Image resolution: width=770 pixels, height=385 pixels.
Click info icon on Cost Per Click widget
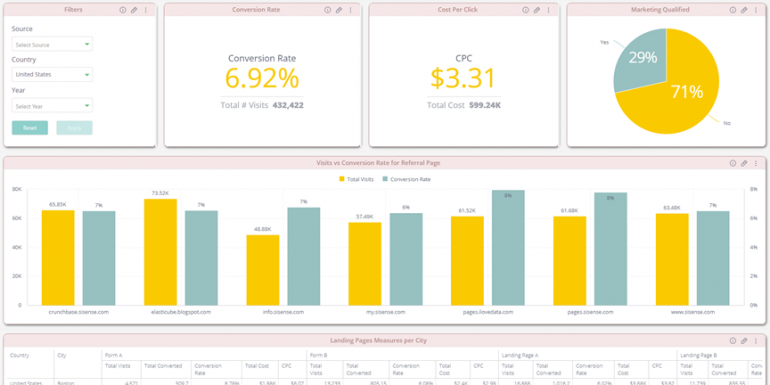525,10
